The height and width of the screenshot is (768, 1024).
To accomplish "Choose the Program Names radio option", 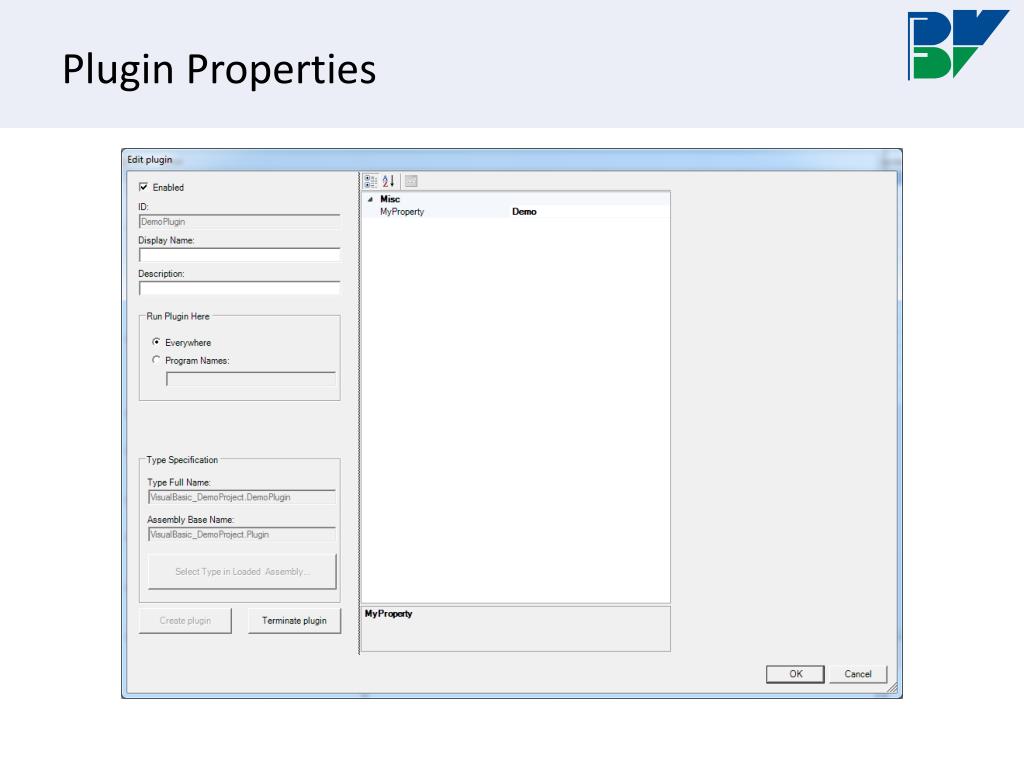I will coord(156,359).
